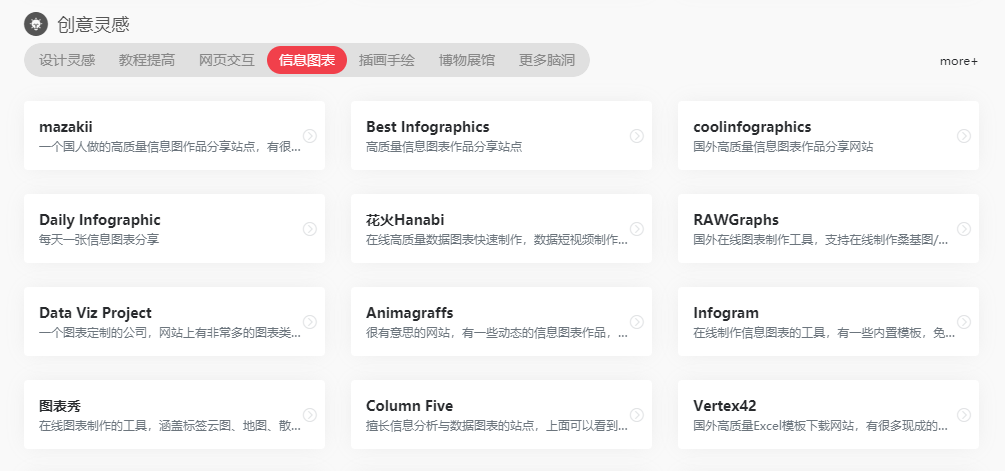1005x471 pixels.
Task: Visit the Vertex42 title link
Action: [725, 406]
